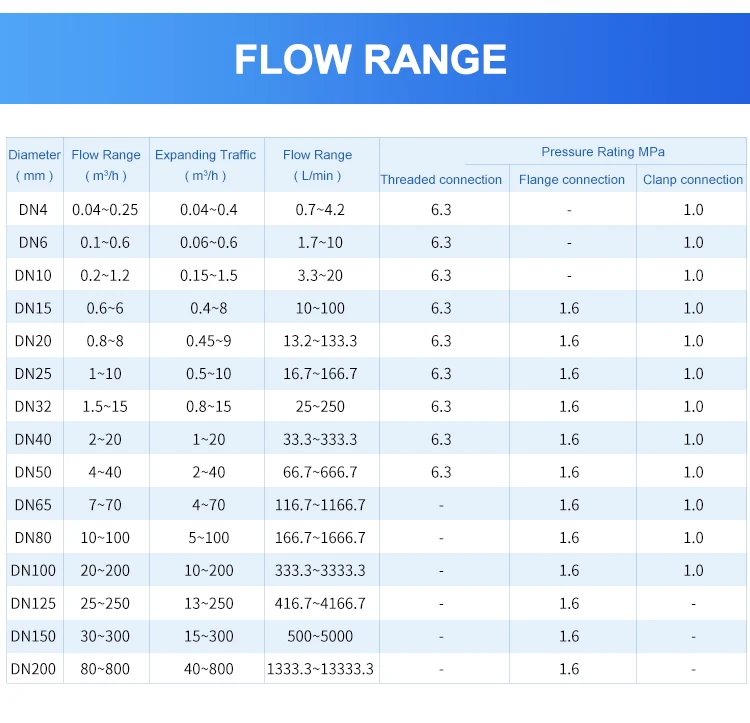Click the Flow Range (L/min) column header
Viewport: 750px width, 723px height.
click(318, 165)
